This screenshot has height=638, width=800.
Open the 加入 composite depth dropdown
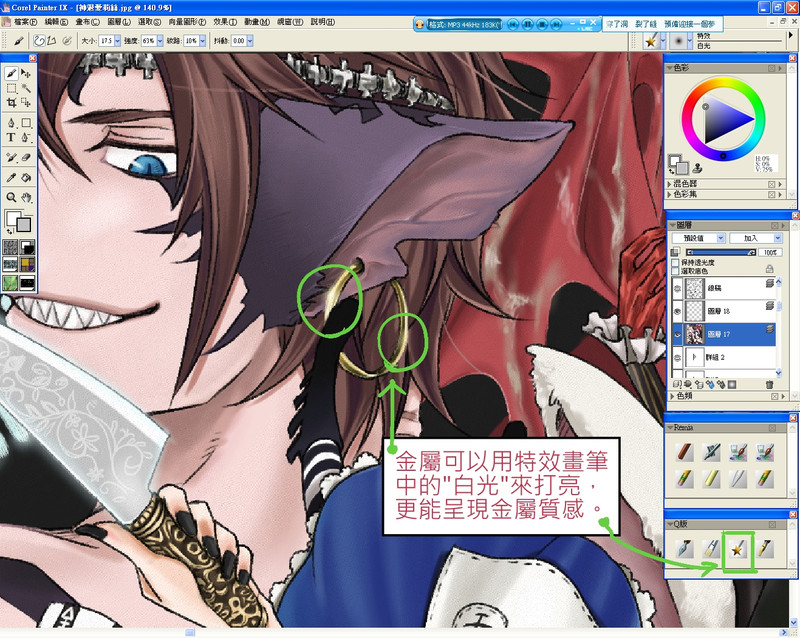(x=756, y=238)
